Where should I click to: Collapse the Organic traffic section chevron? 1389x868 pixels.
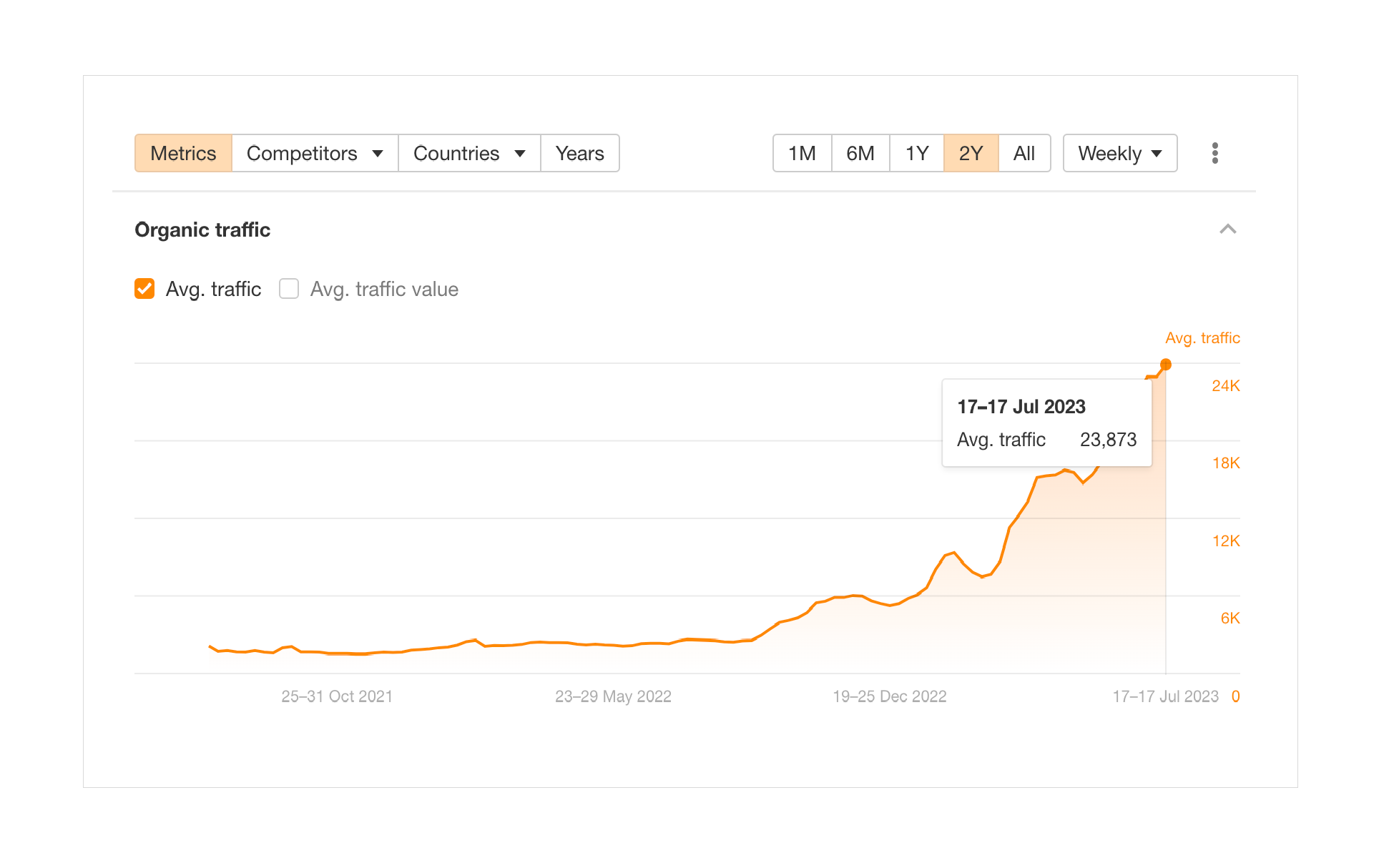[x=1227, y=230]
